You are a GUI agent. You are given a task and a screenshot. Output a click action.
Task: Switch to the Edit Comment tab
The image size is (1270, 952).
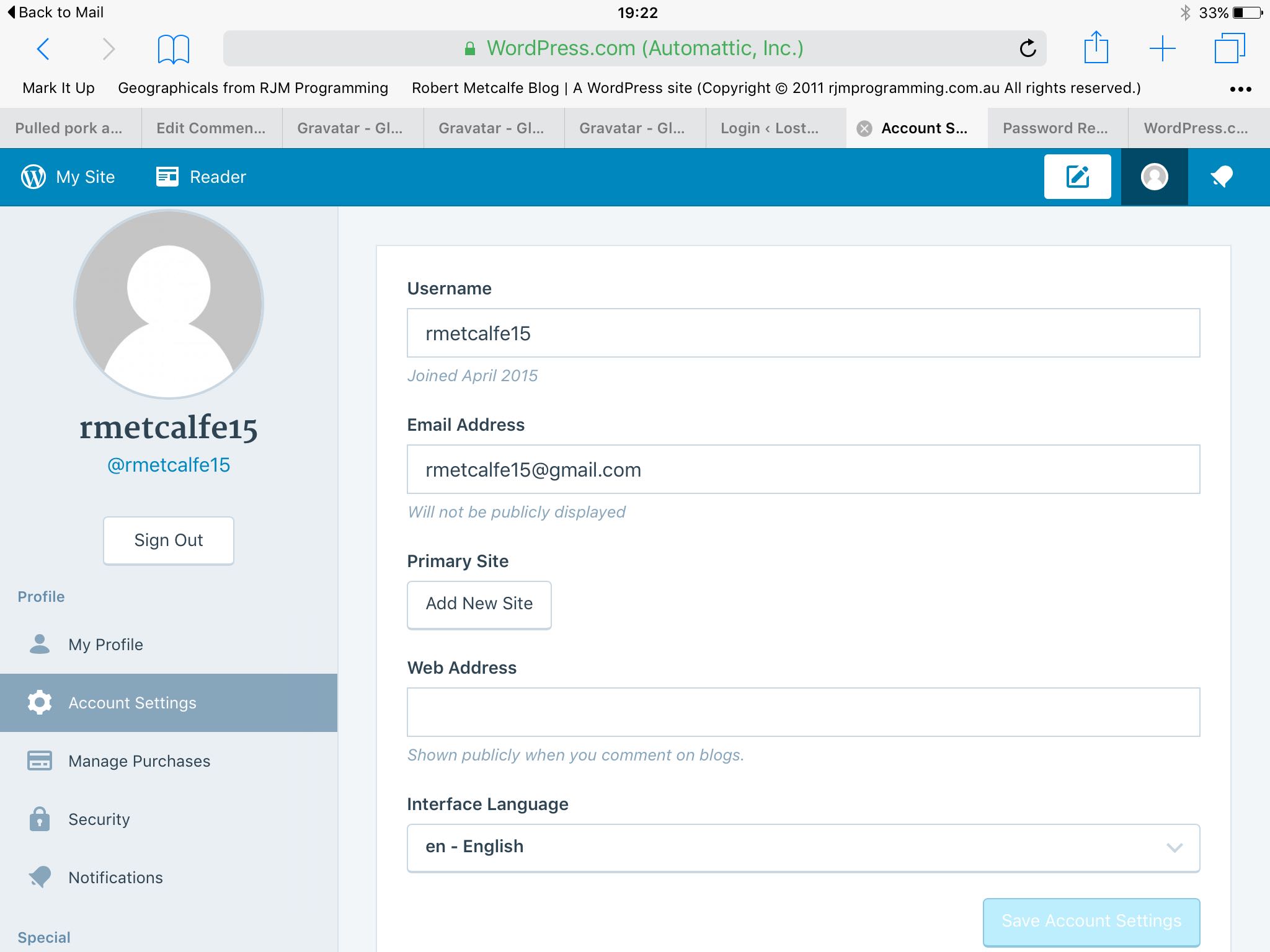tap(211, 128)
